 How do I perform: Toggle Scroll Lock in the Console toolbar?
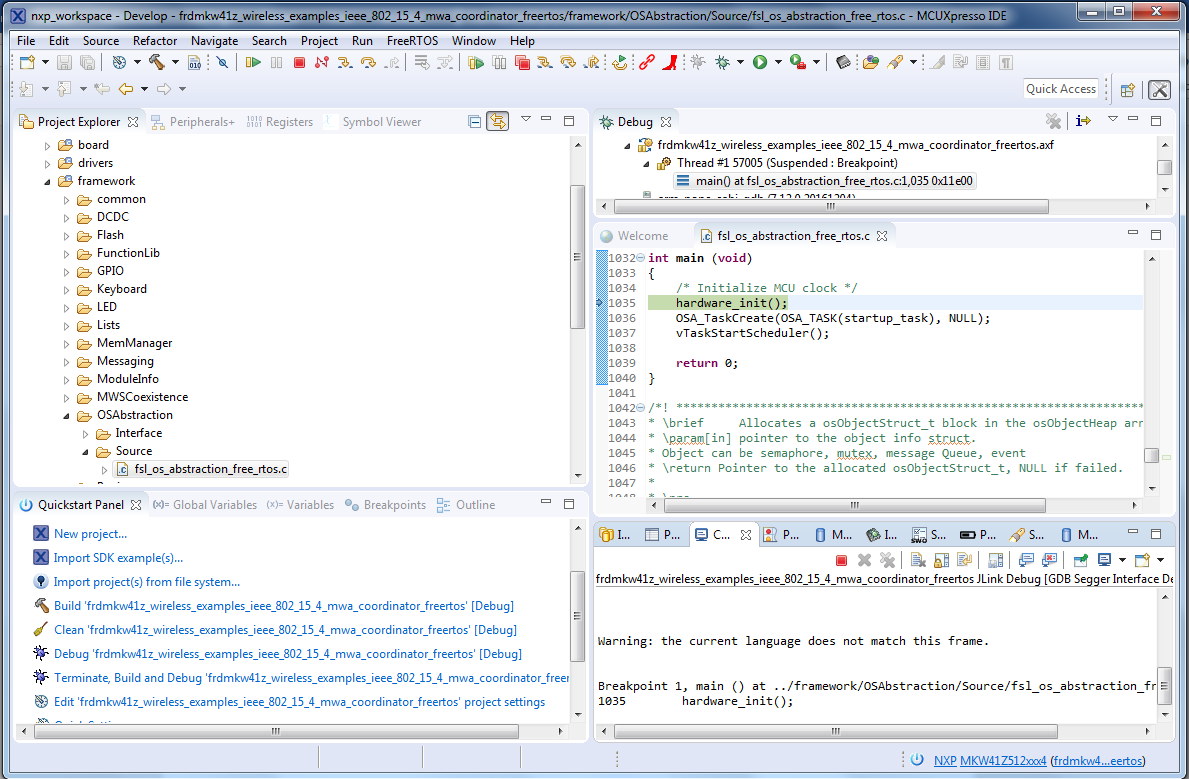pos(940,560)
